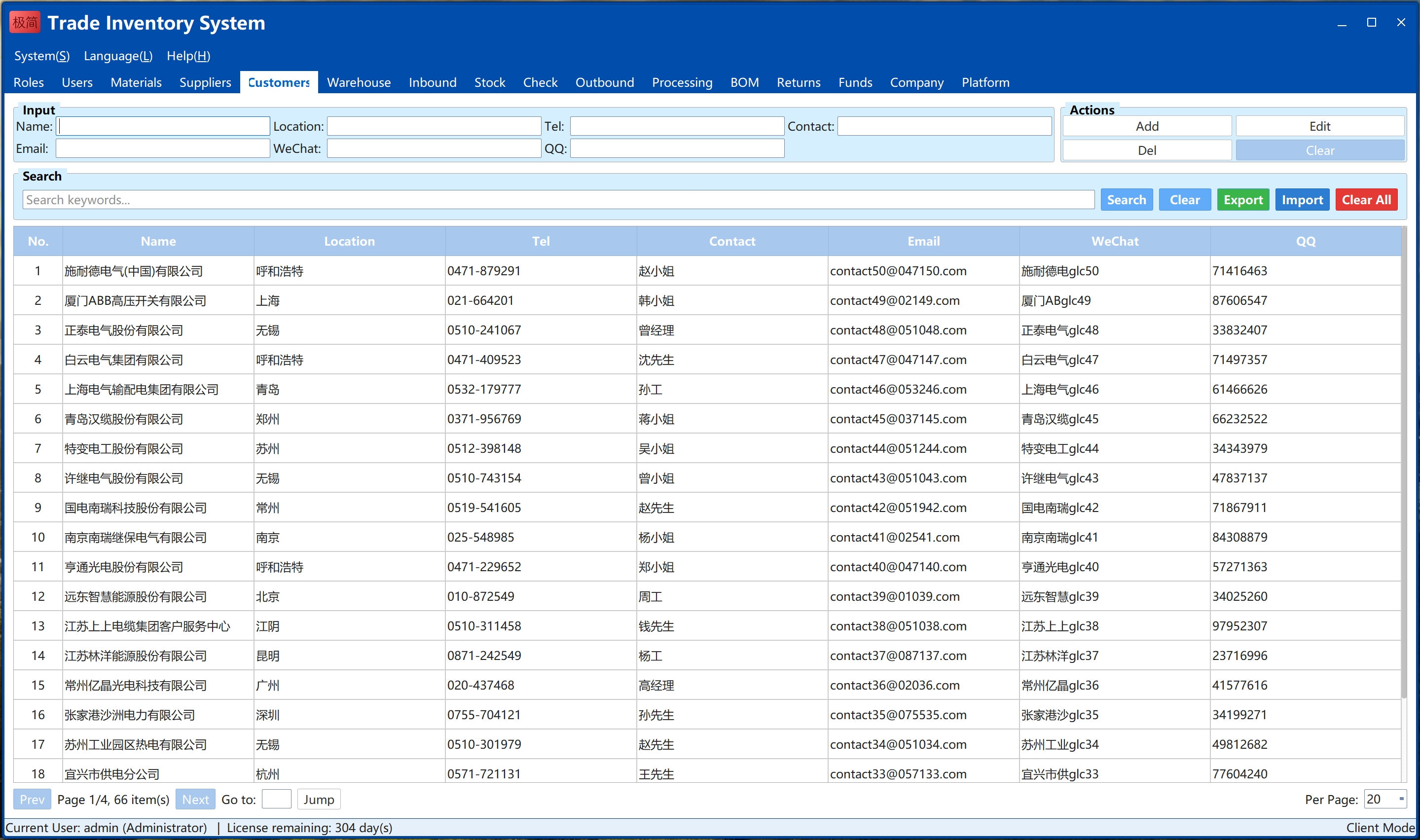Click the search keywords box
The image size is (1420, 840).
tap(559, 200)
